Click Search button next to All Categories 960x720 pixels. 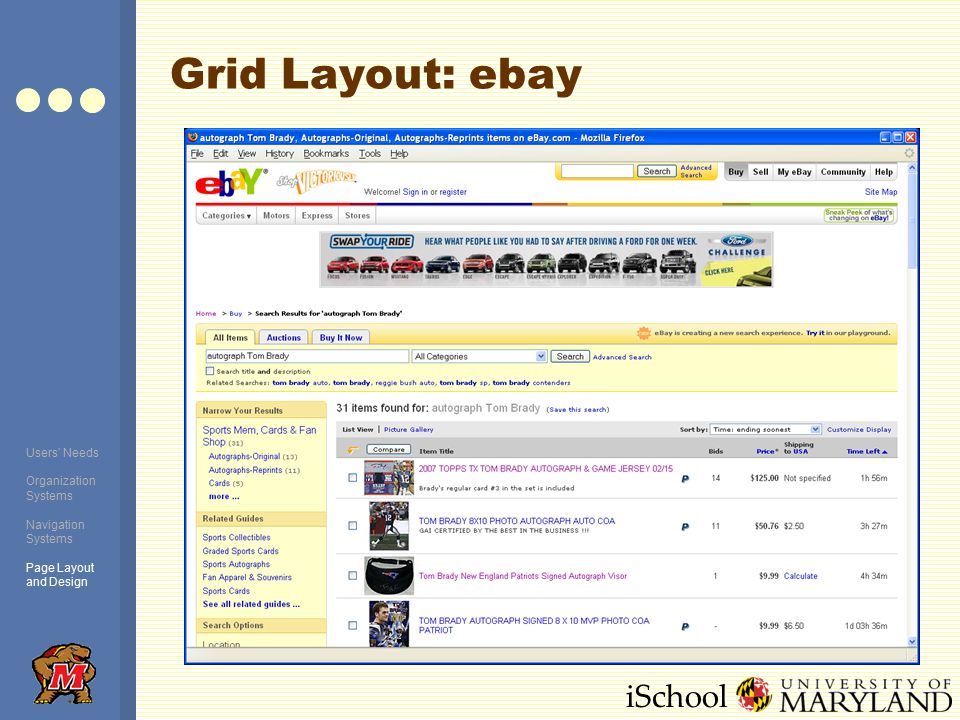[570, 356]
